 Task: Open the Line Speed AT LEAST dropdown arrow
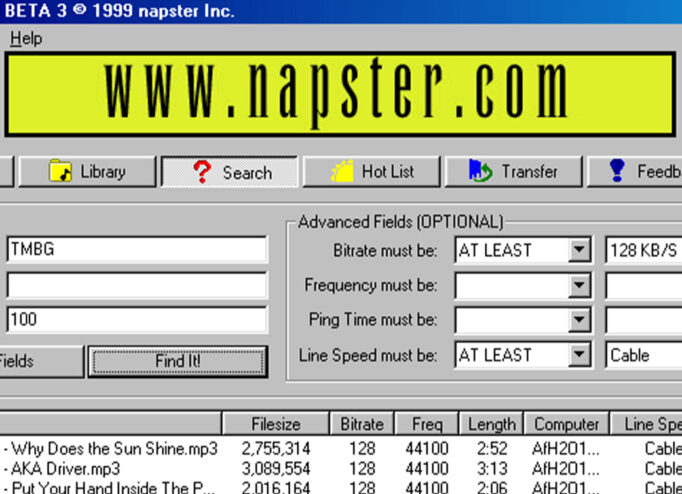[x=579, y=355]
